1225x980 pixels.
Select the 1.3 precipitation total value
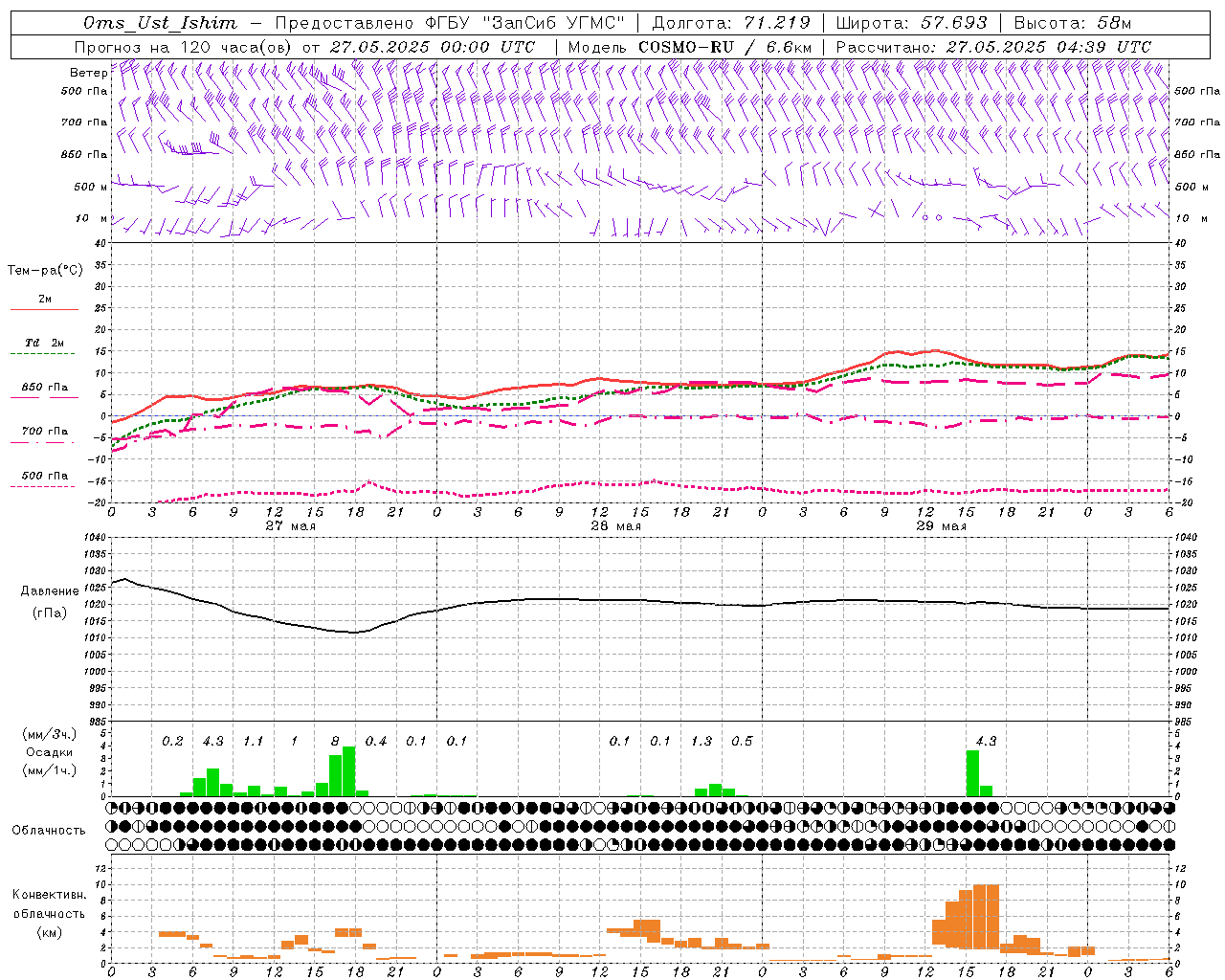[702, 741]
